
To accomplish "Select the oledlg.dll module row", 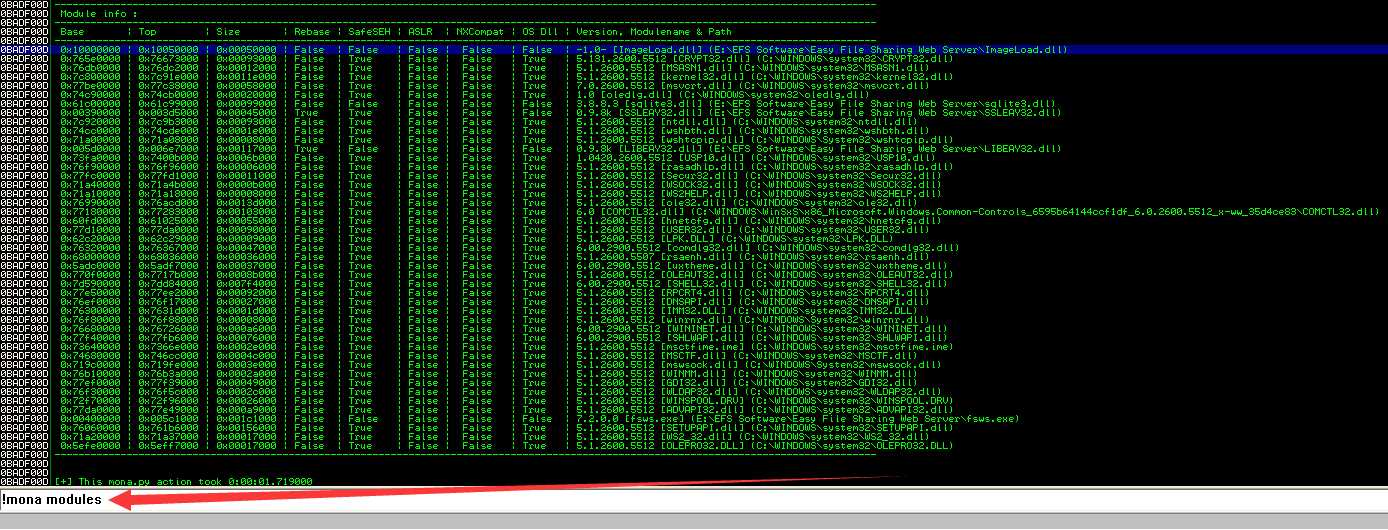I will pyautogui.click(x=694, y=94).
